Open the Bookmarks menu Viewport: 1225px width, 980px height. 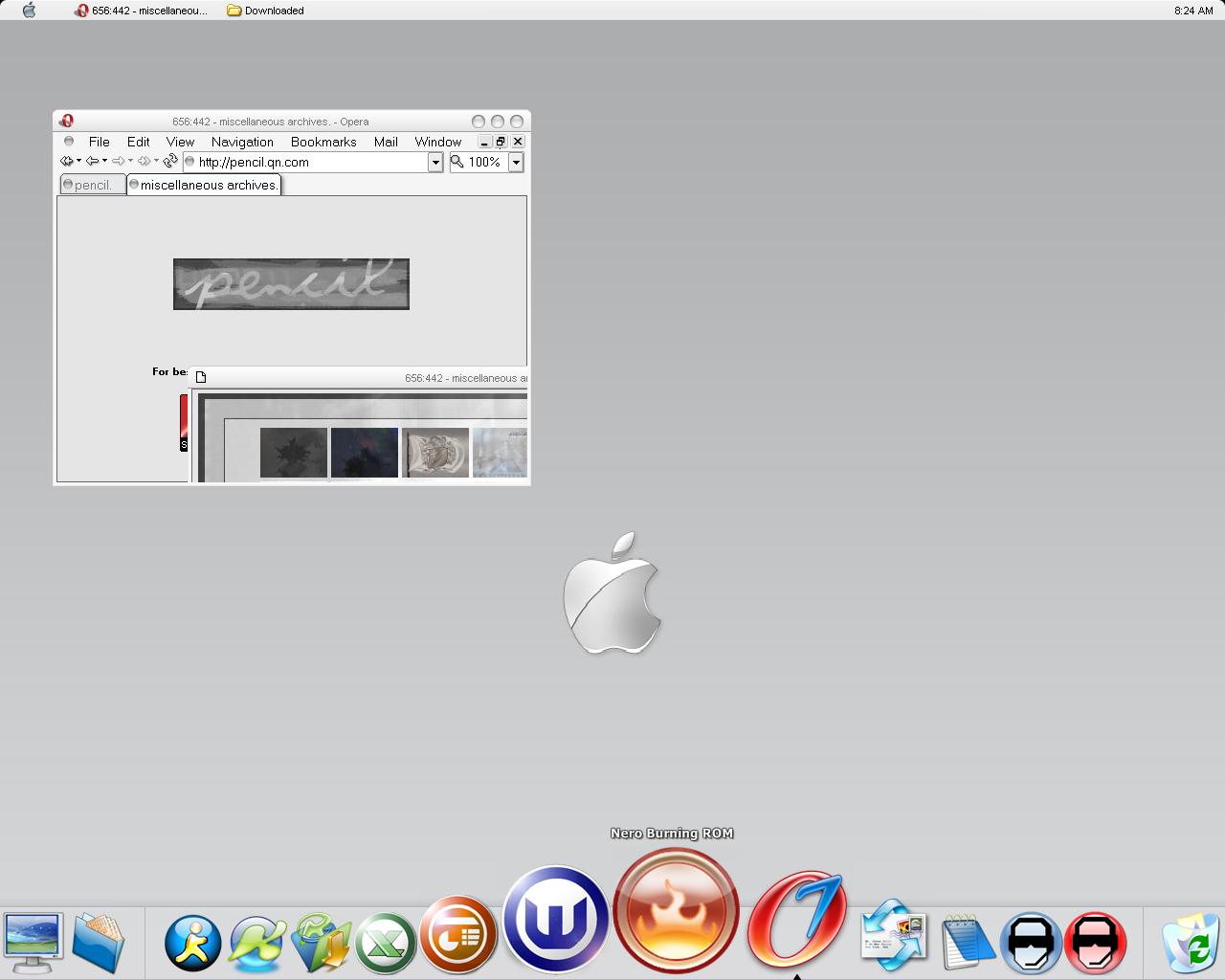(323, 142)
